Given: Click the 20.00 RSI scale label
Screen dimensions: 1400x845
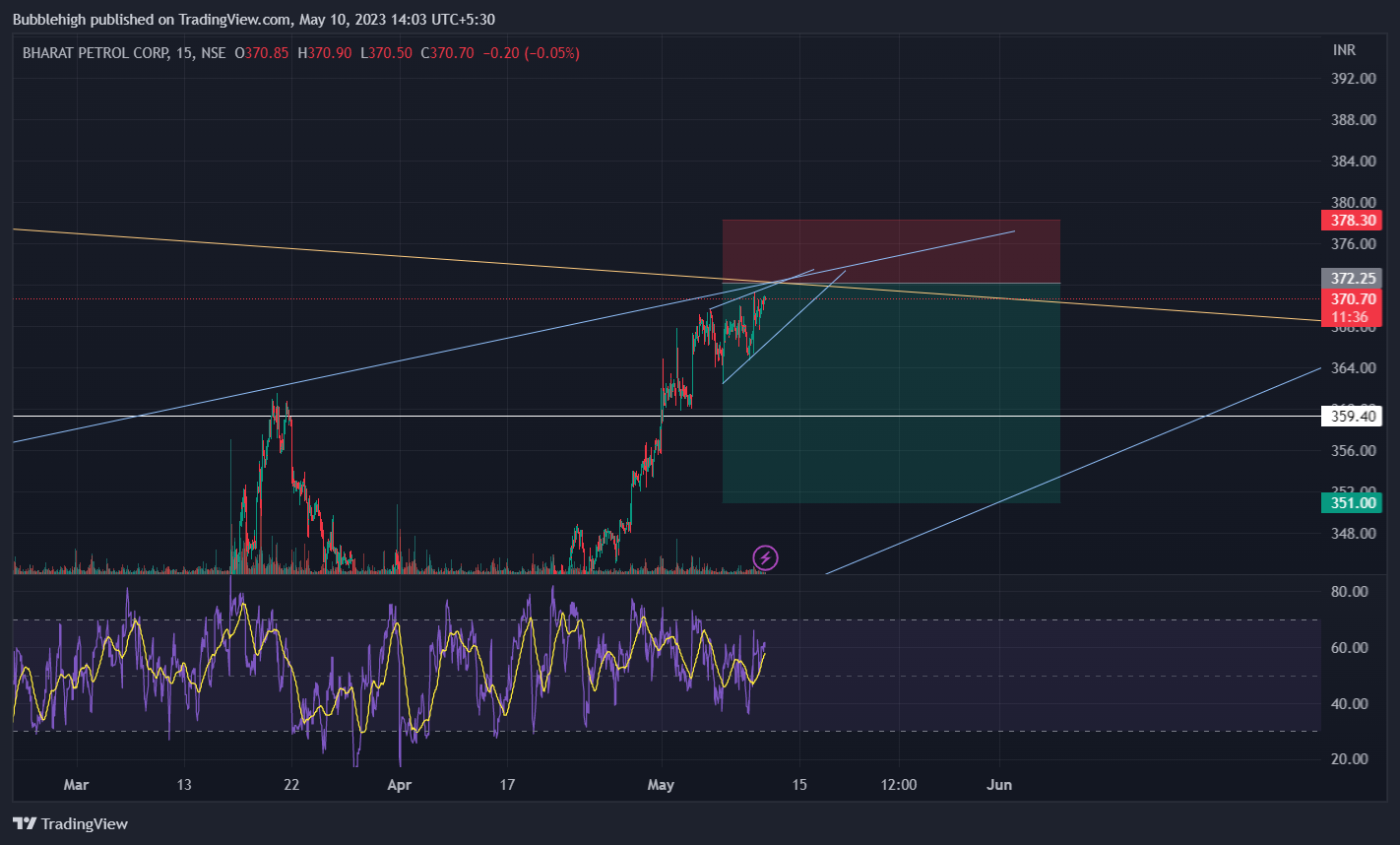Looking at the screenshot, I should point(1351,759).
